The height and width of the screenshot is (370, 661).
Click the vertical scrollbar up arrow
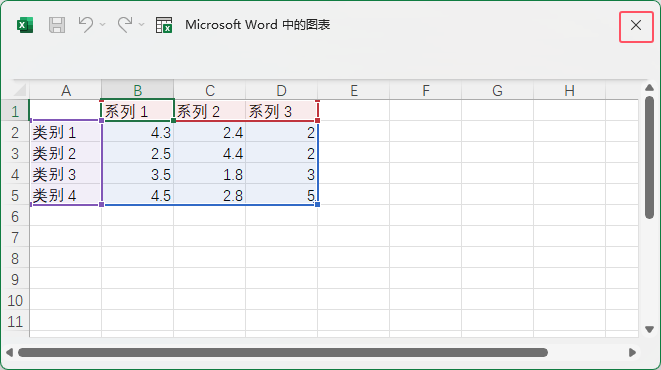[649, 88]
